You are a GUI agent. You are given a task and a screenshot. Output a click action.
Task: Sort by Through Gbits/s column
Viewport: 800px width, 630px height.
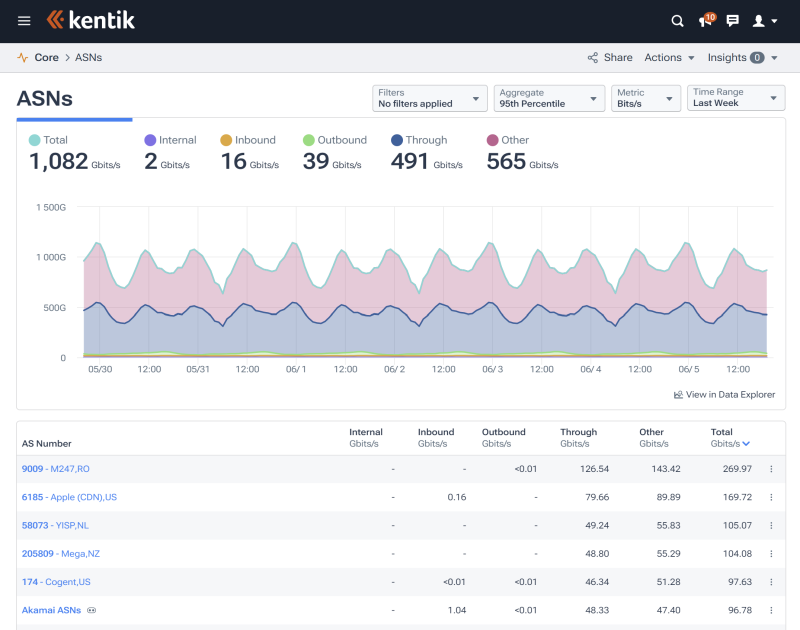coord(579,438)
